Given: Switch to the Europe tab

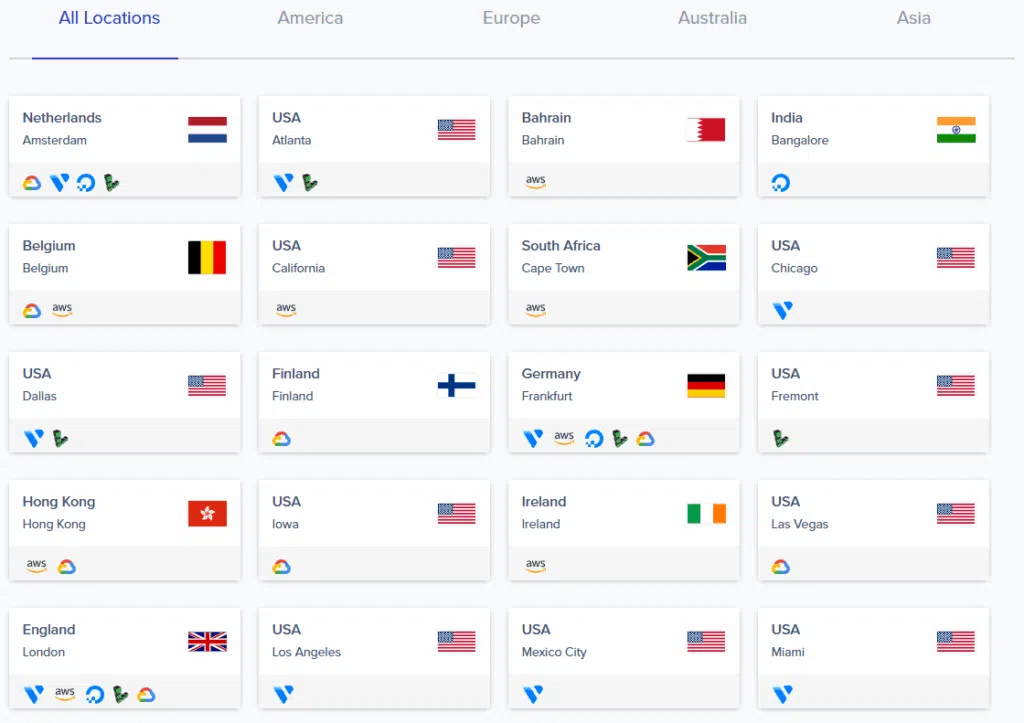Looking at the screenshot, I should click(511, 18).
